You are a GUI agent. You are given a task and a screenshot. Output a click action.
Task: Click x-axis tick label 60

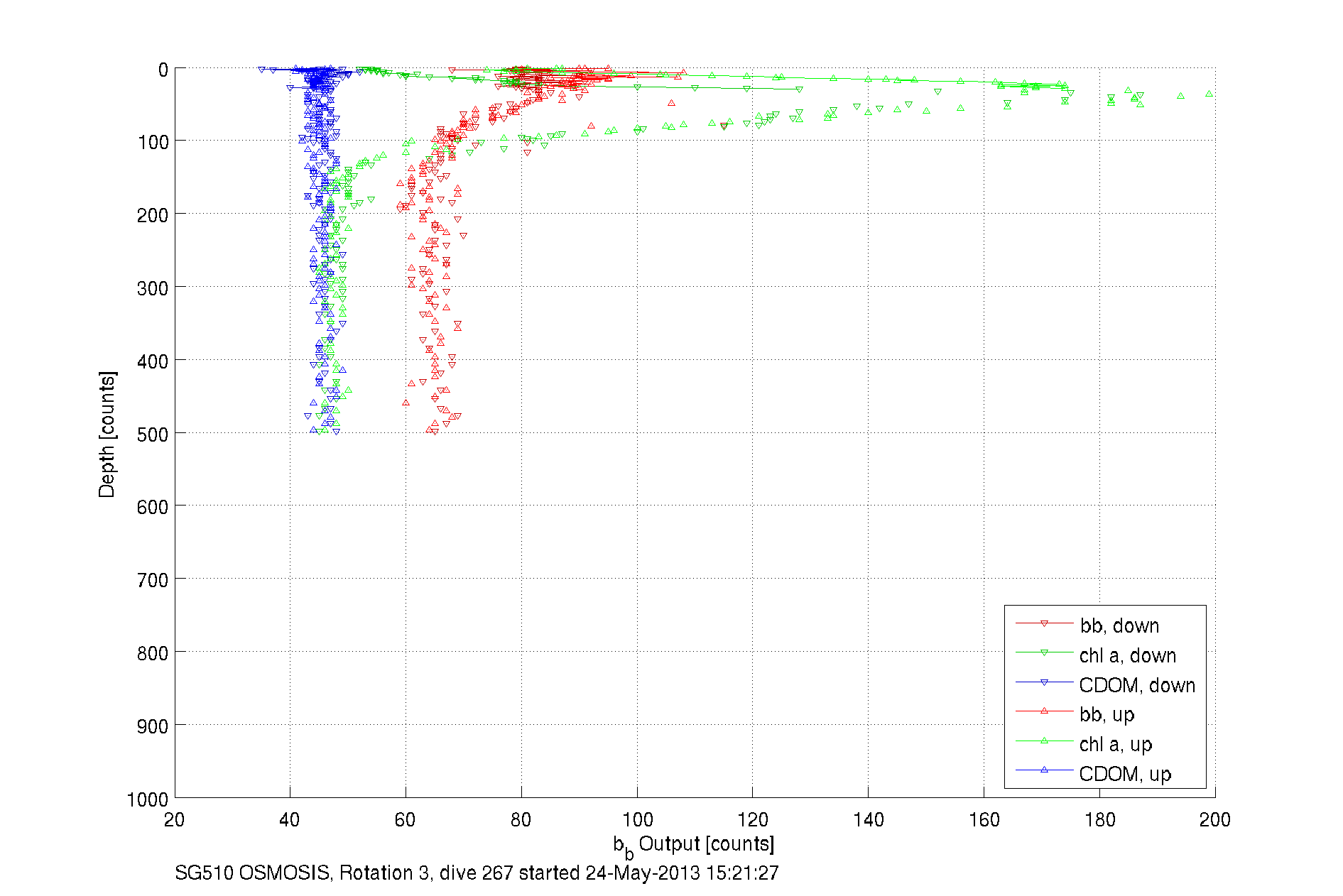point(406,820)
